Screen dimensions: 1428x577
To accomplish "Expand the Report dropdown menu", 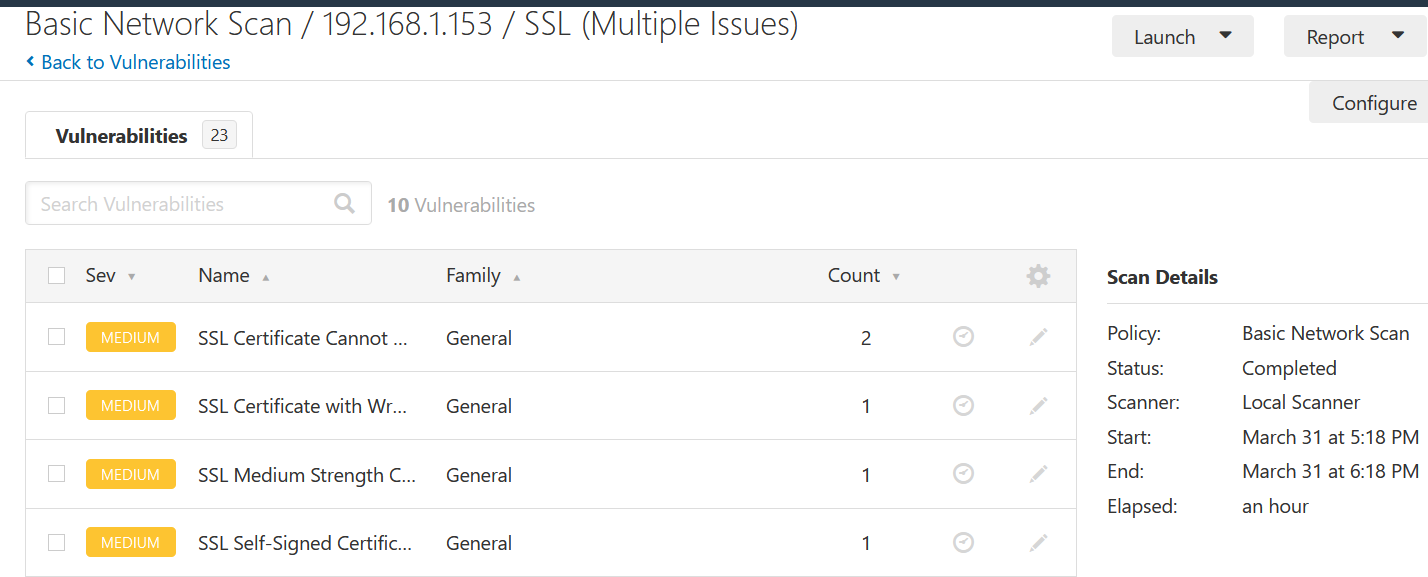I will pyautogui.click(x=1355, y=37).
